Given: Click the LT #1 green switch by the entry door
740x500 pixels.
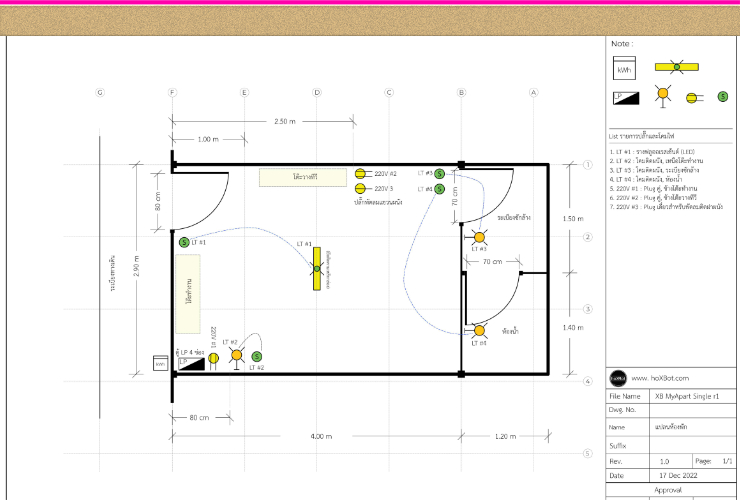Looking at the screenshot, I should (184, 242).
